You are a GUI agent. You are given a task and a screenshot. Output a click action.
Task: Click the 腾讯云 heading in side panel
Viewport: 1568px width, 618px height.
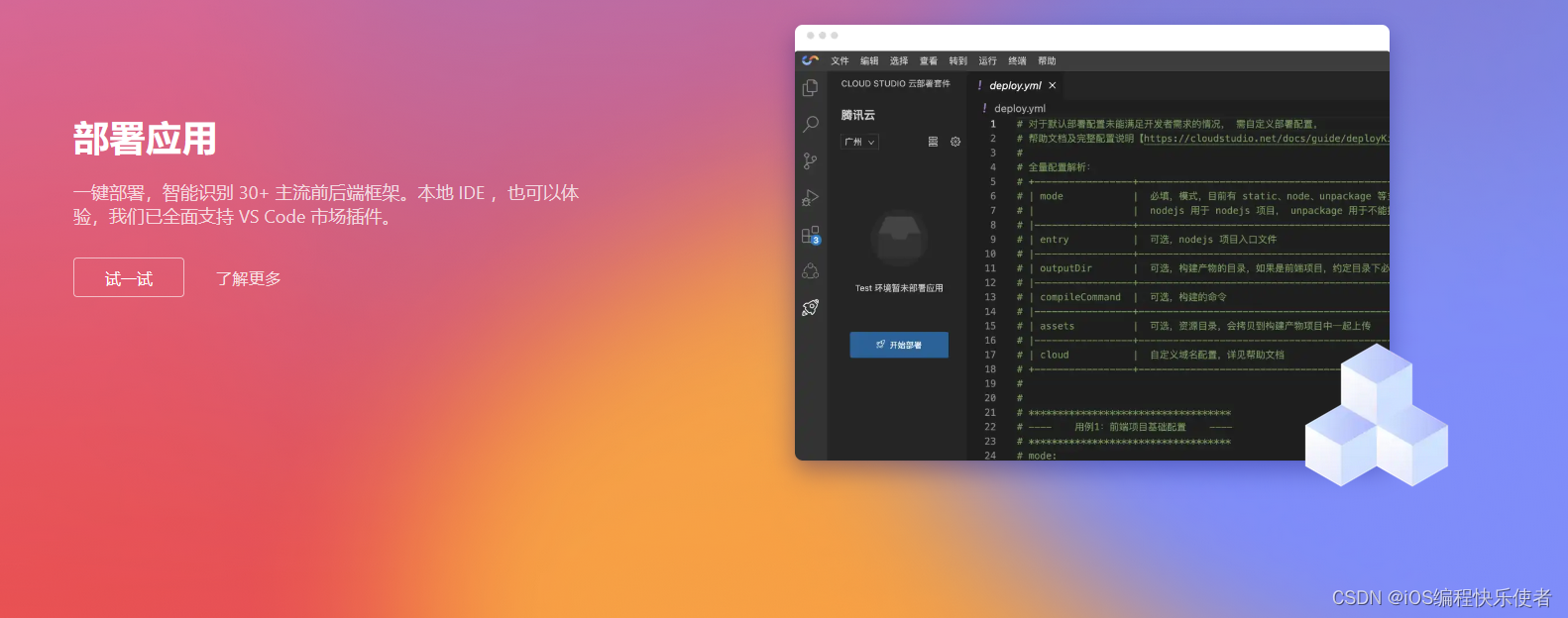(x=858, y=115)
